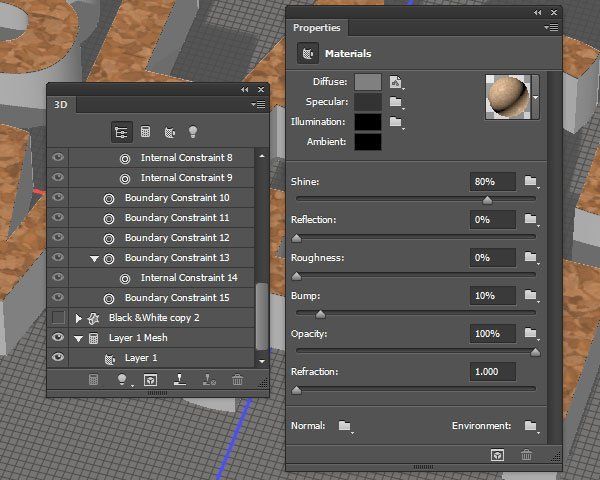This screenshot has width=600, height=480.
Task: Open Reflection texture folder icon
Action: coord(531,219)
